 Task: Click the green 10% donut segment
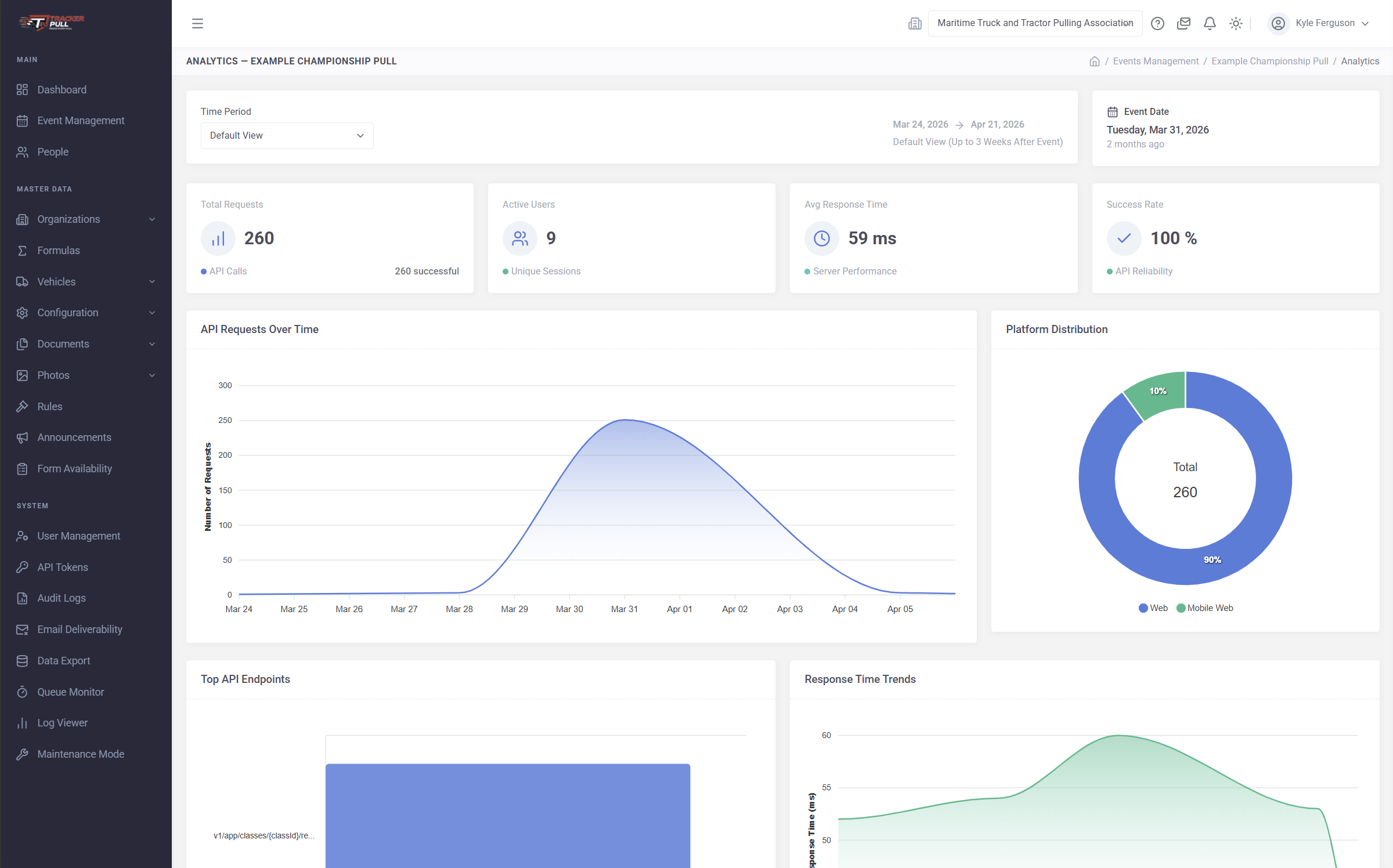1158,391
